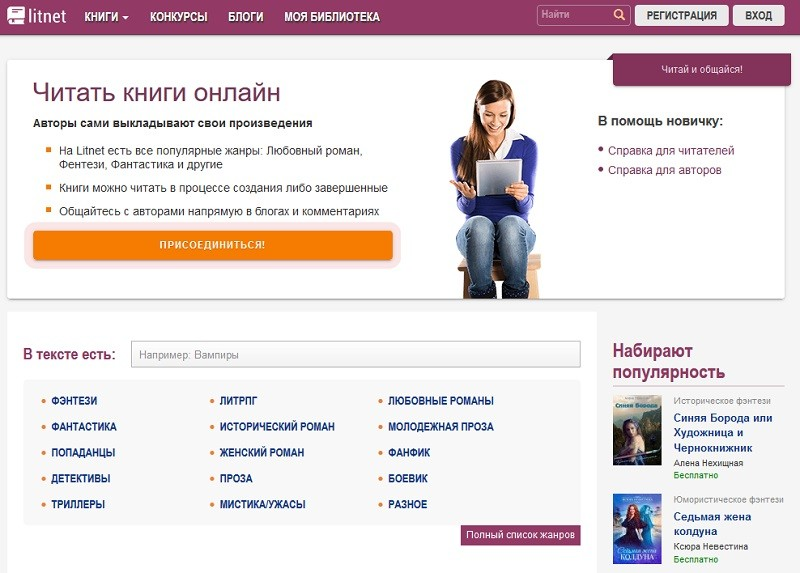Click the Вход button
Image resolution: width=800 pixels, height=573 pixels.
coord(758,15)
